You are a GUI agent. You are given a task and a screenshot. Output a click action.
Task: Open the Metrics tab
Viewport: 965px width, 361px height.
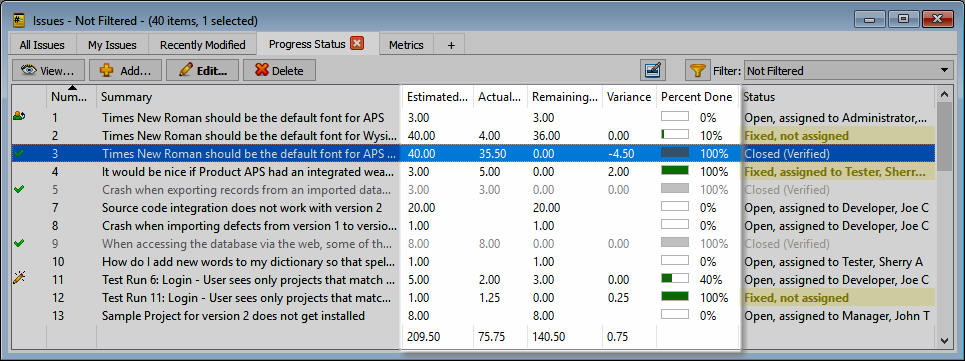click(x=406, y=45)
